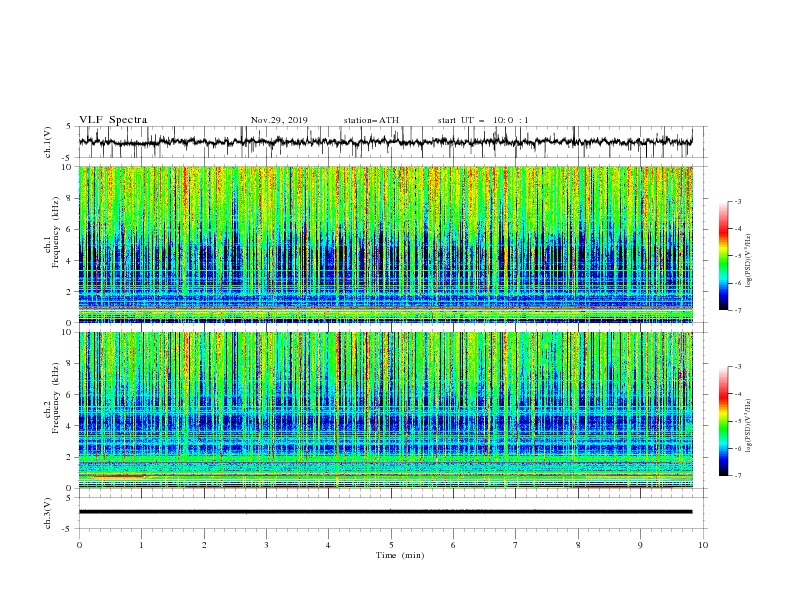Click the "ch.3(V)" axis label
The image size is (792, 612).
pos(48,513)
